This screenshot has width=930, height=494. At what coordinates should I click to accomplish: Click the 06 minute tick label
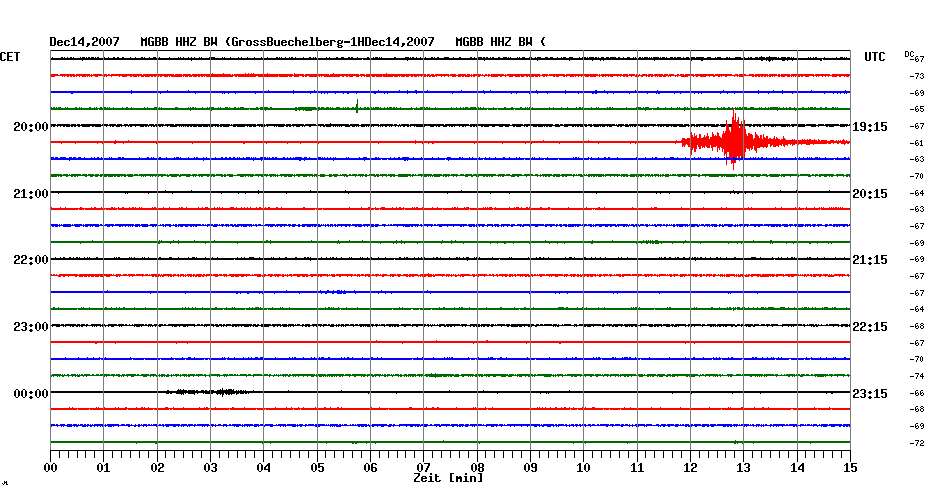(x=371, y=468)
